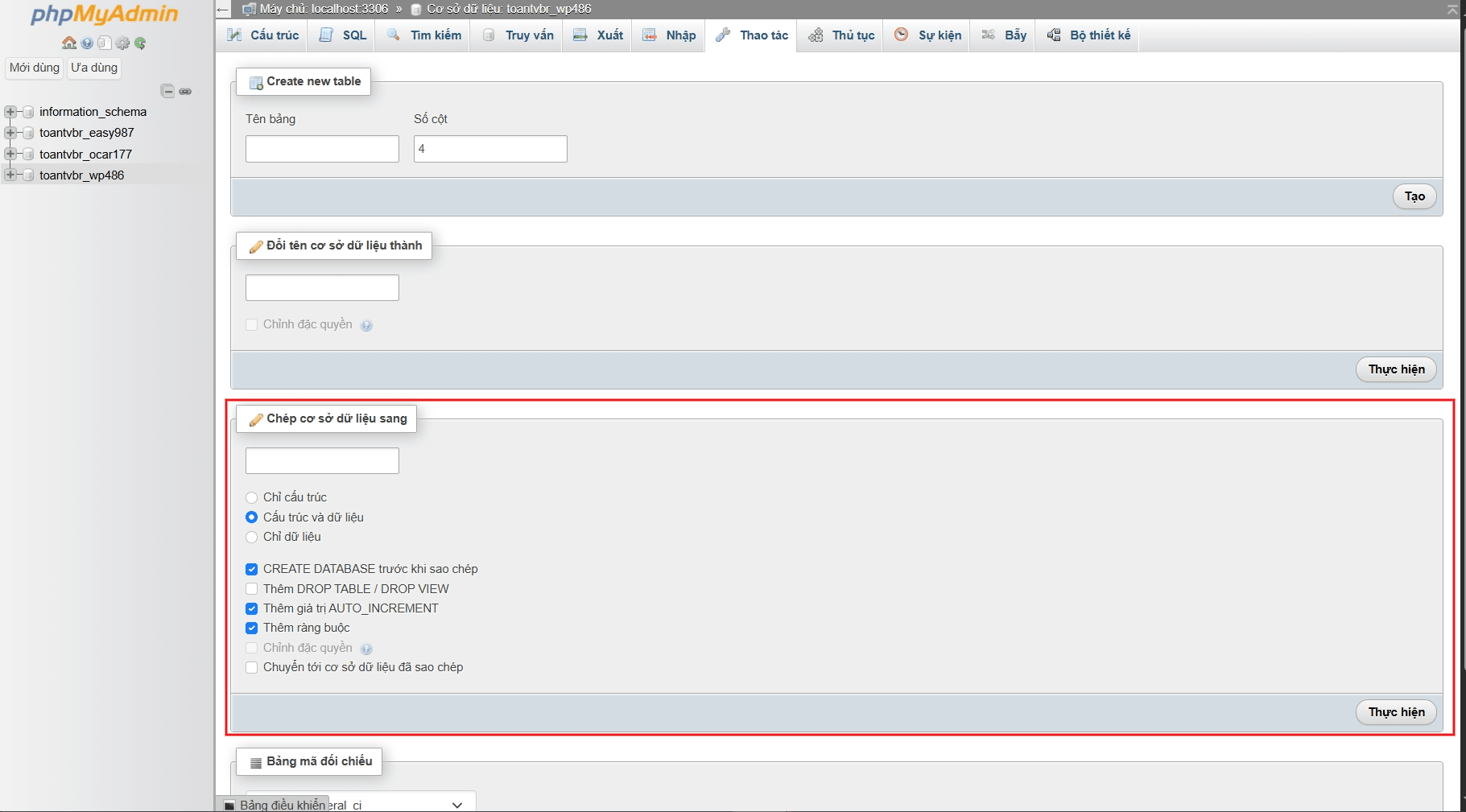Expand the information_schema database tree
This screenshot has width=1466, height=812.
pos(10,112)
